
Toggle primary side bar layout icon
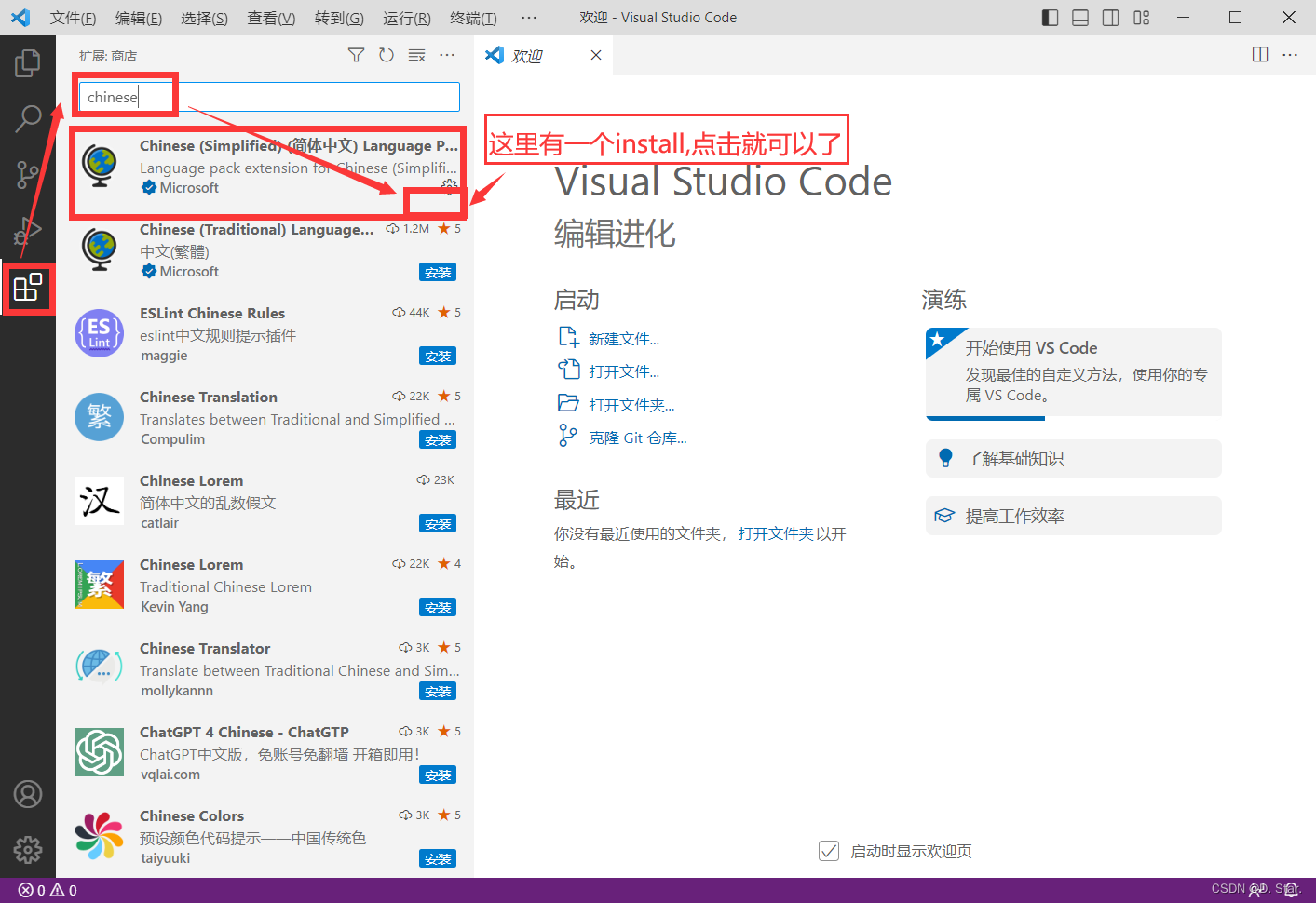[x=1050, y=18]
